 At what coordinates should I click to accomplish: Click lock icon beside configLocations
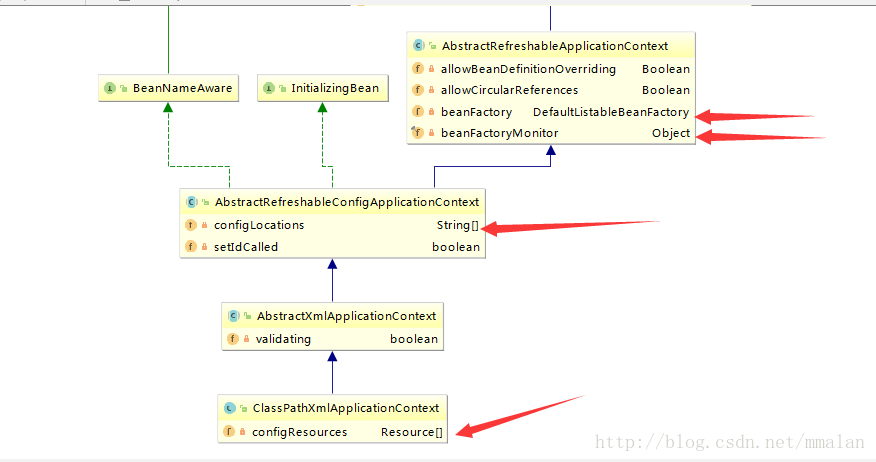204,225
